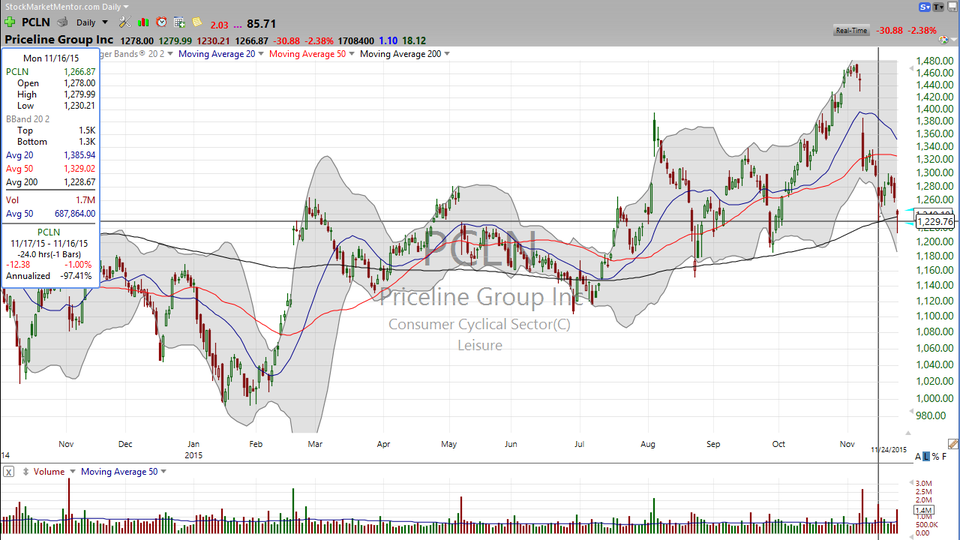Click the Real-Time button
The height and width of the screenshot is (540, 960).
pos(852,31)
